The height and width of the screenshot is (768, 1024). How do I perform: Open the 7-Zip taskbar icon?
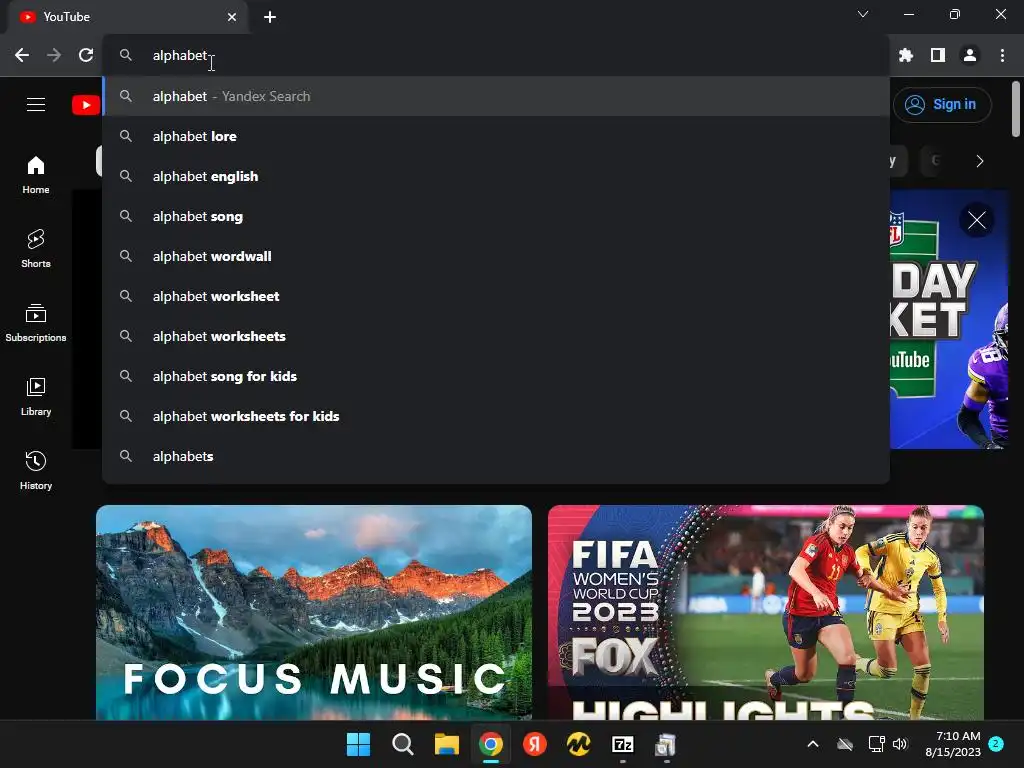point(623,744)
